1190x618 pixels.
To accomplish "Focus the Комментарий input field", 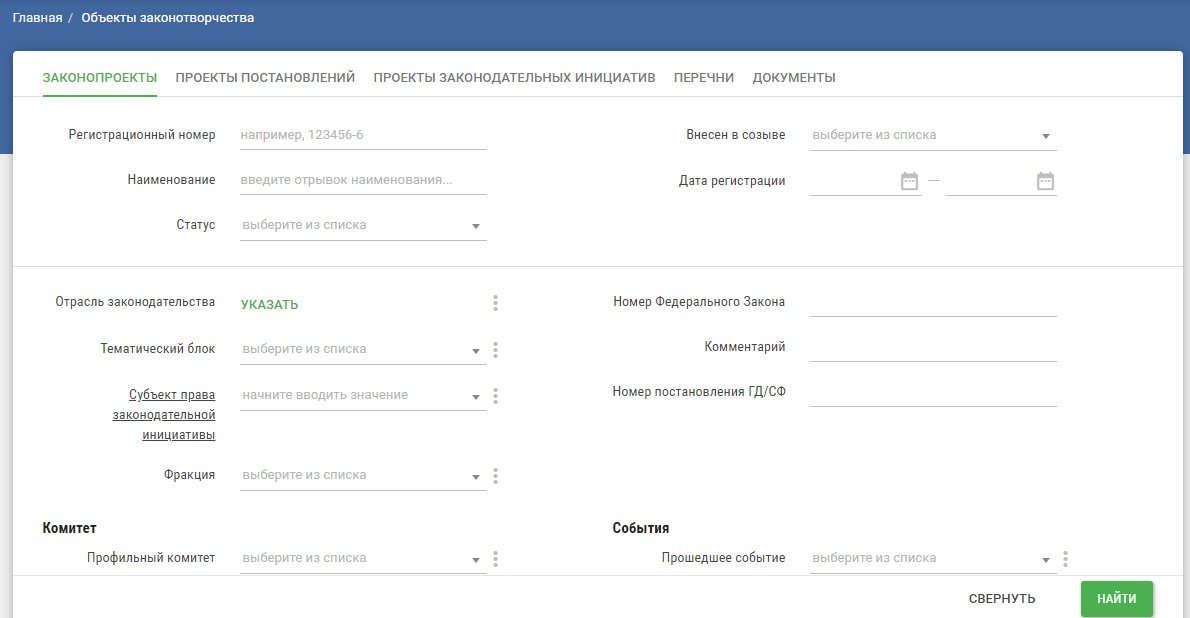I will click(933, 347).
